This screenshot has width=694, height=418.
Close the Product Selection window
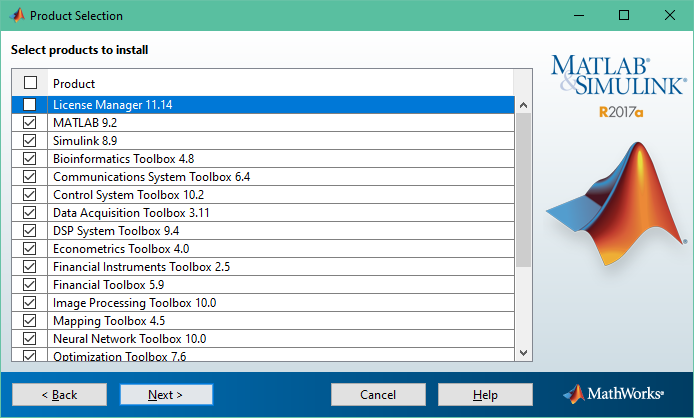(670, 15)
